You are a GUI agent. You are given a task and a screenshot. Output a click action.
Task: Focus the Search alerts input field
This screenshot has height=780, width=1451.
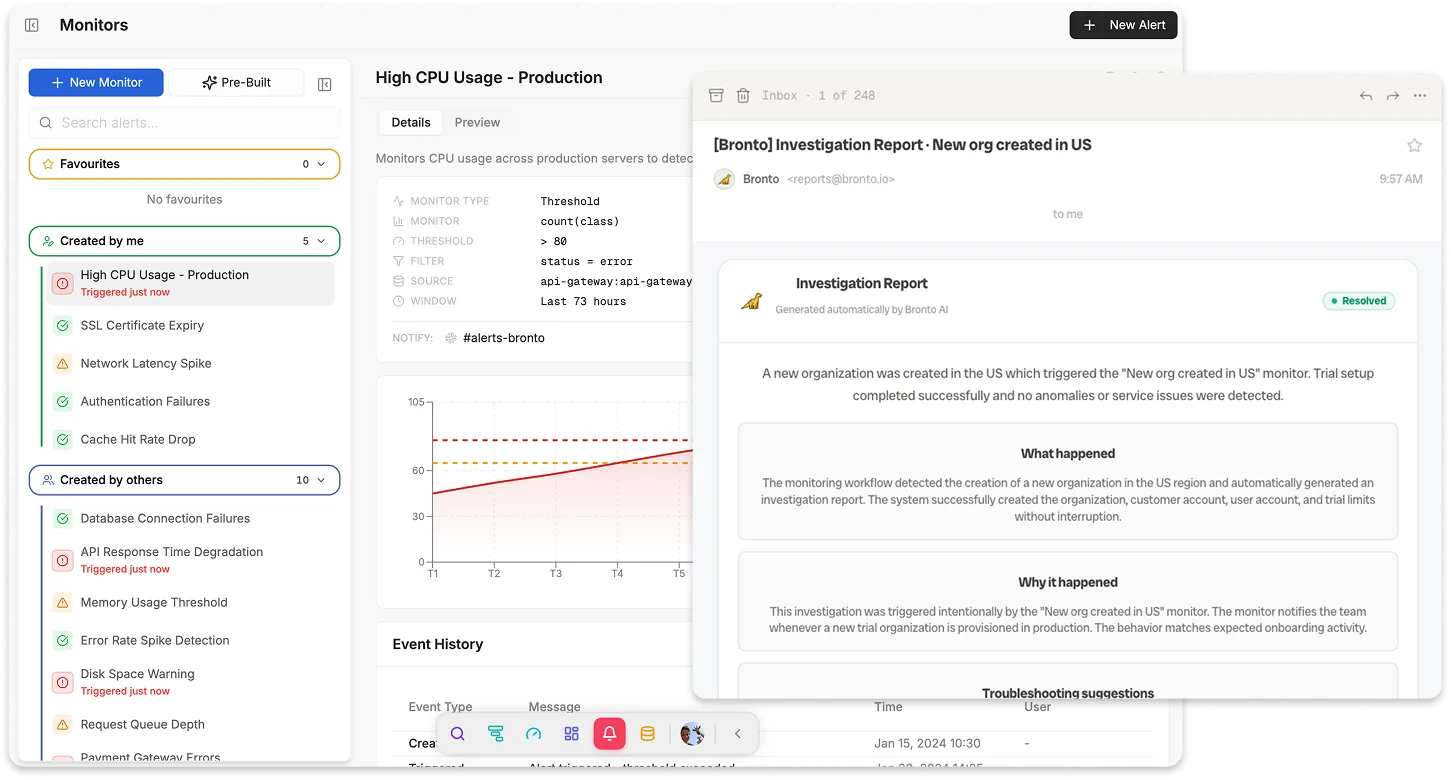[x=184, y=123]
